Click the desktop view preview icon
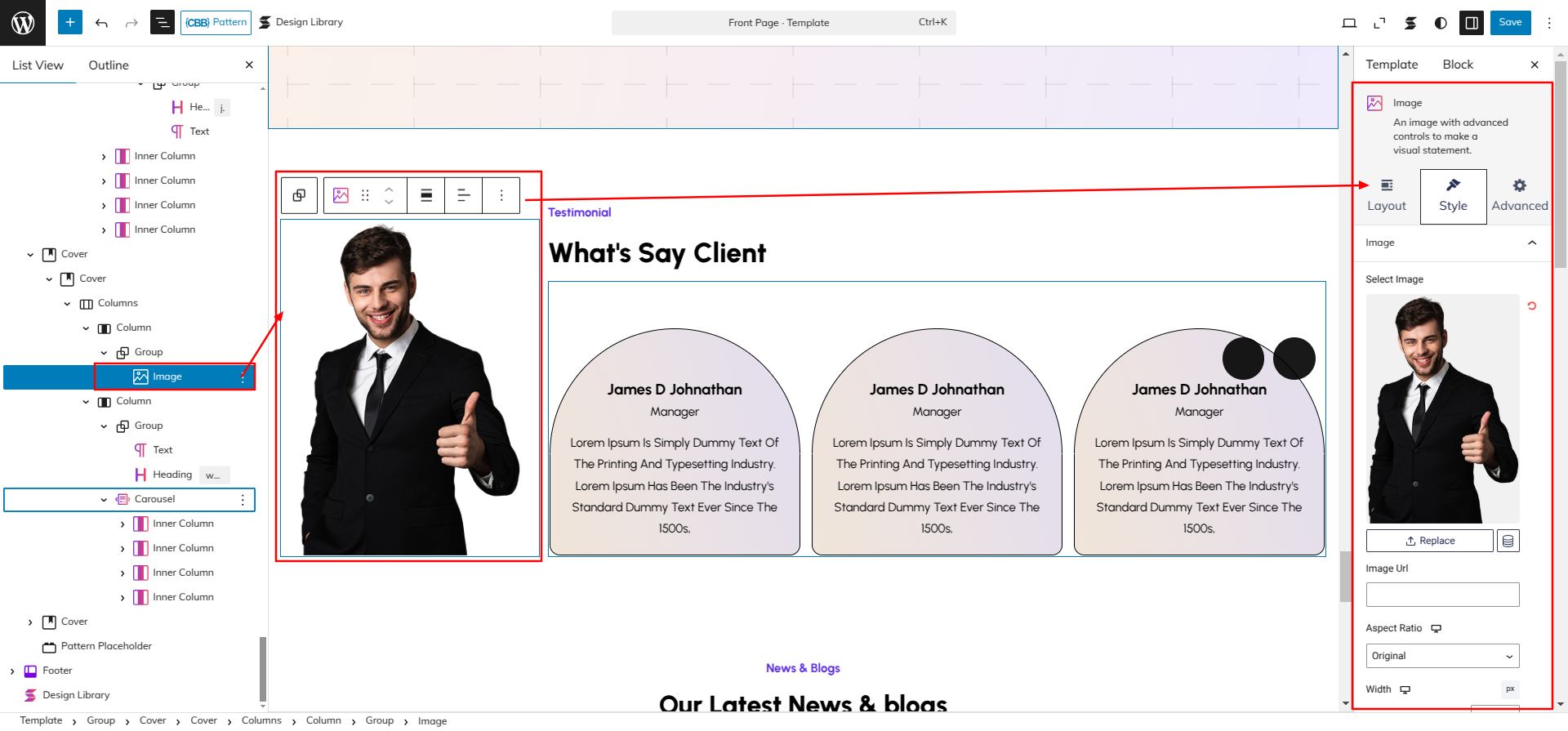This screenshot has width=1568, height=731. click(1349, 23)
